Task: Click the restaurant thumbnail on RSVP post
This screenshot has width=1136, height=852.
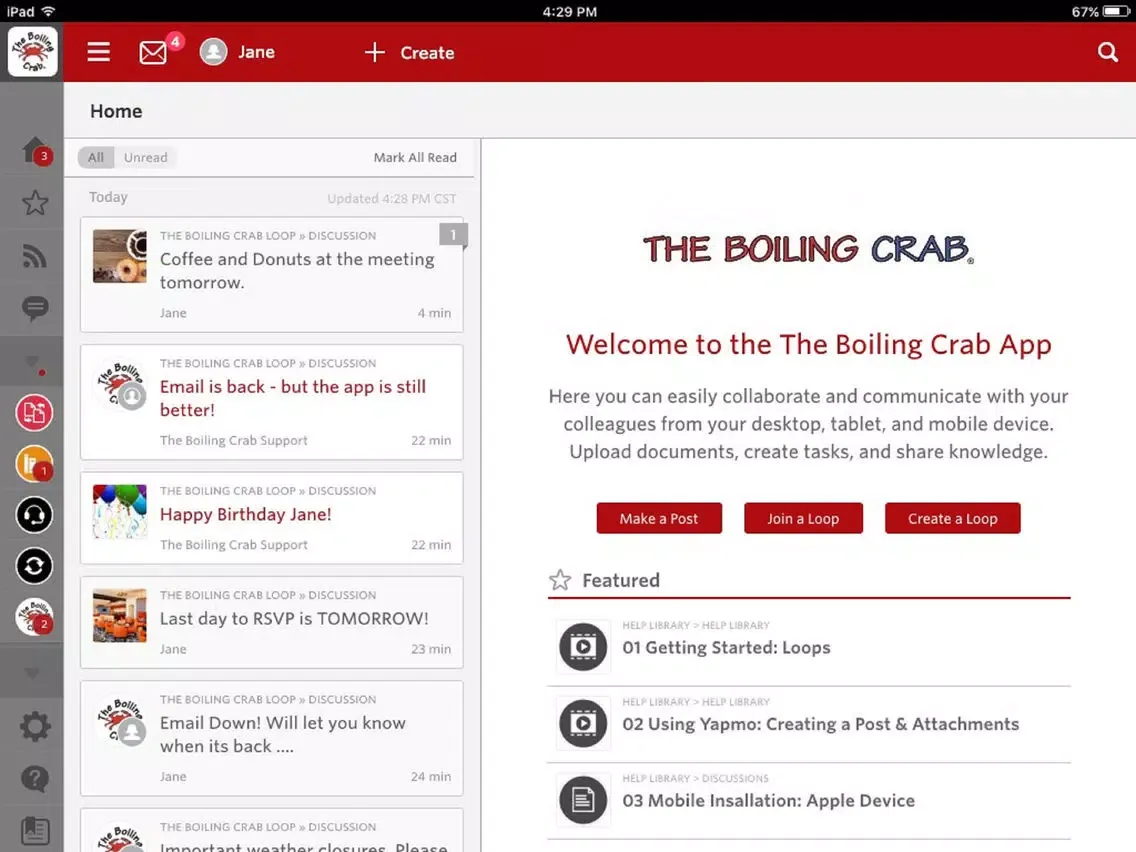Action: tap(120, 616)
